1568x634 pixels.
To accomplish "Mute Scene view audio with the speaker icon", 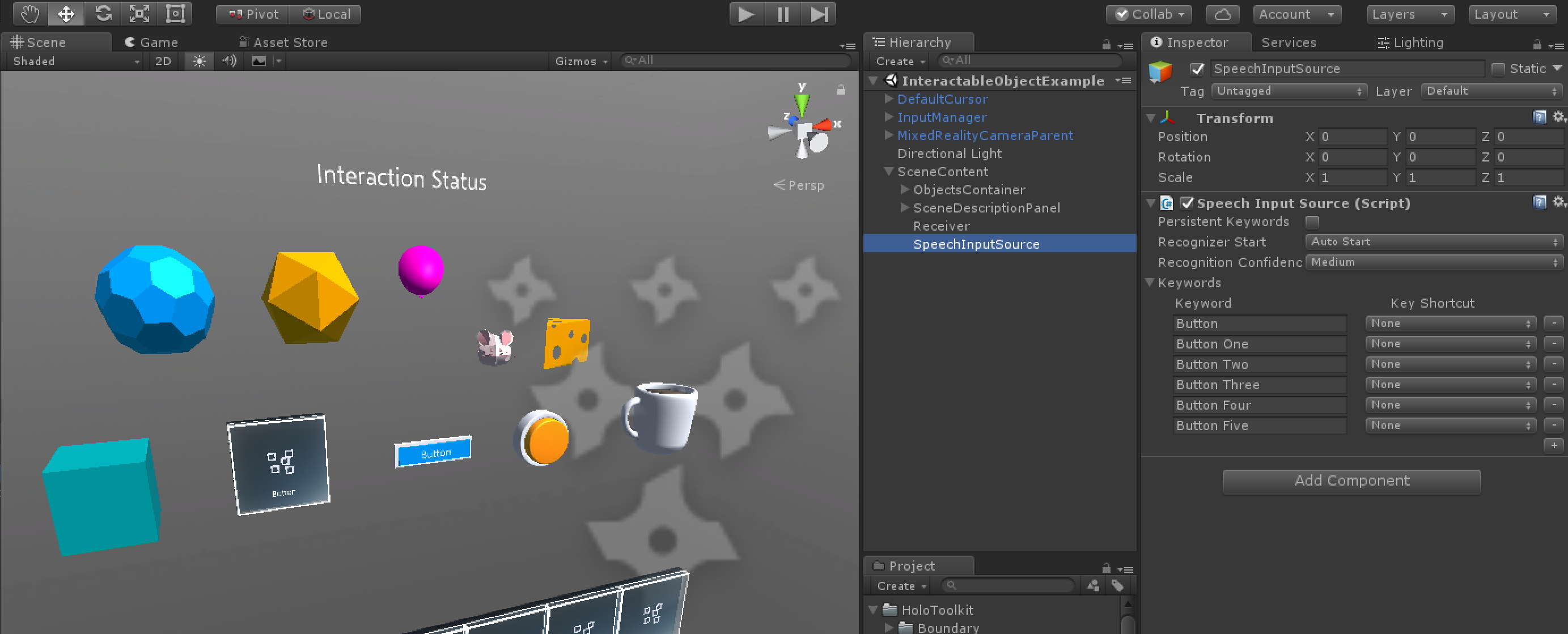I will [228, 61].
